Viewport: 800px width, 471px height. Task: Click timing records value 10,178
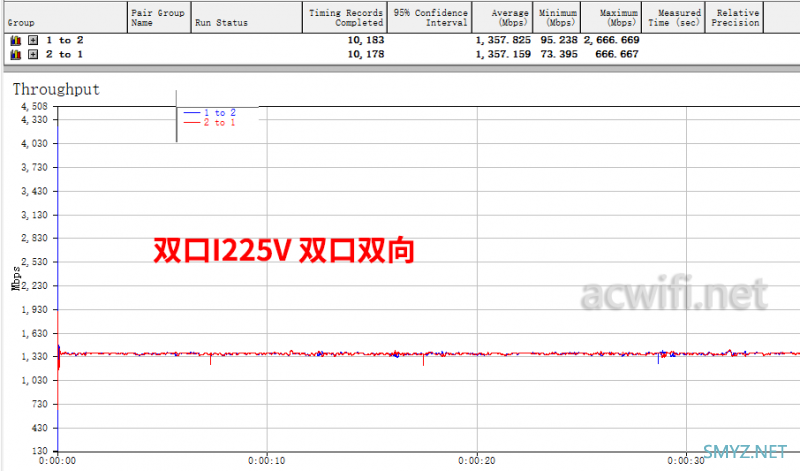(366, 54)
